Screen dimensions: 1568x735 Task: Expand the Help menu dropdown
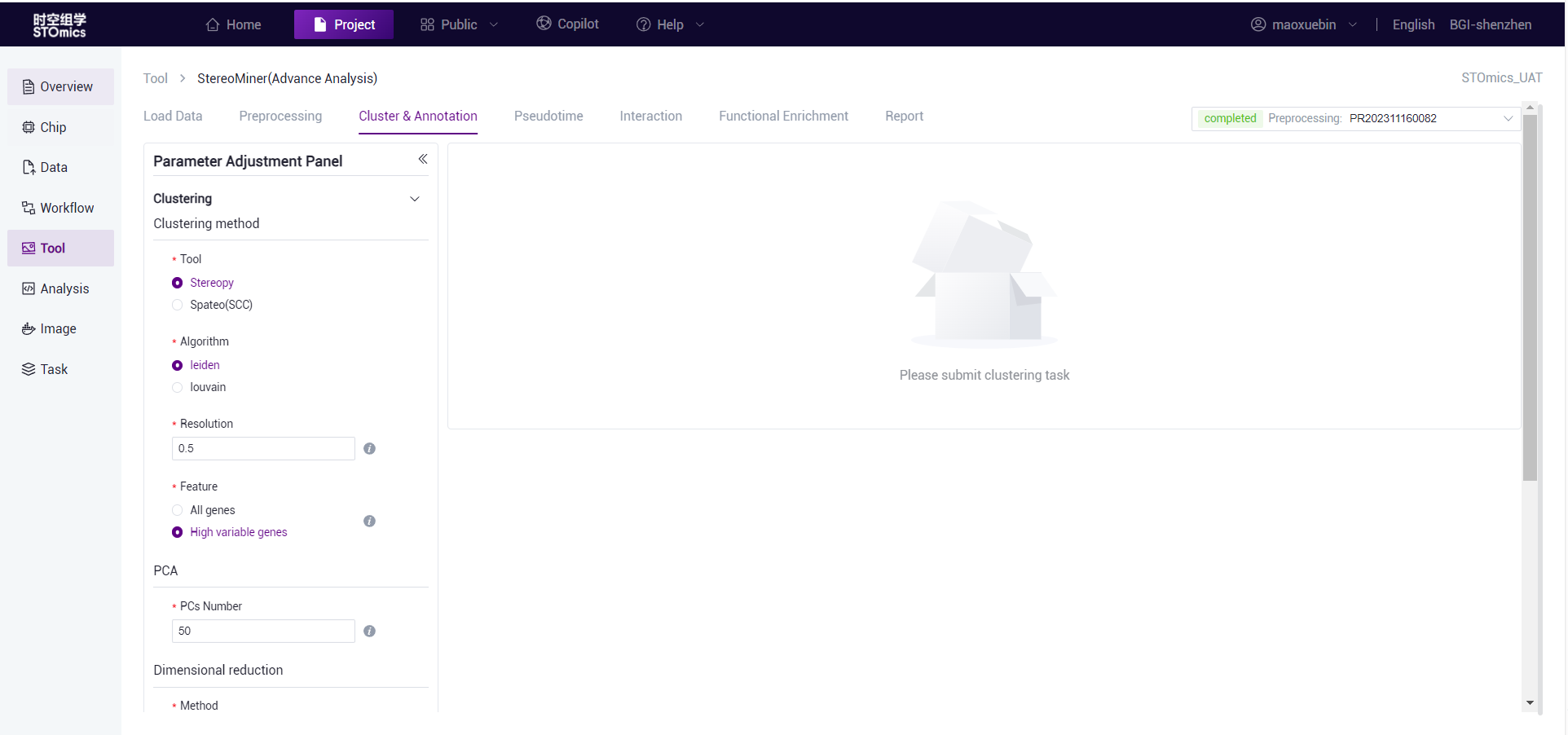[x=700, y=24]
